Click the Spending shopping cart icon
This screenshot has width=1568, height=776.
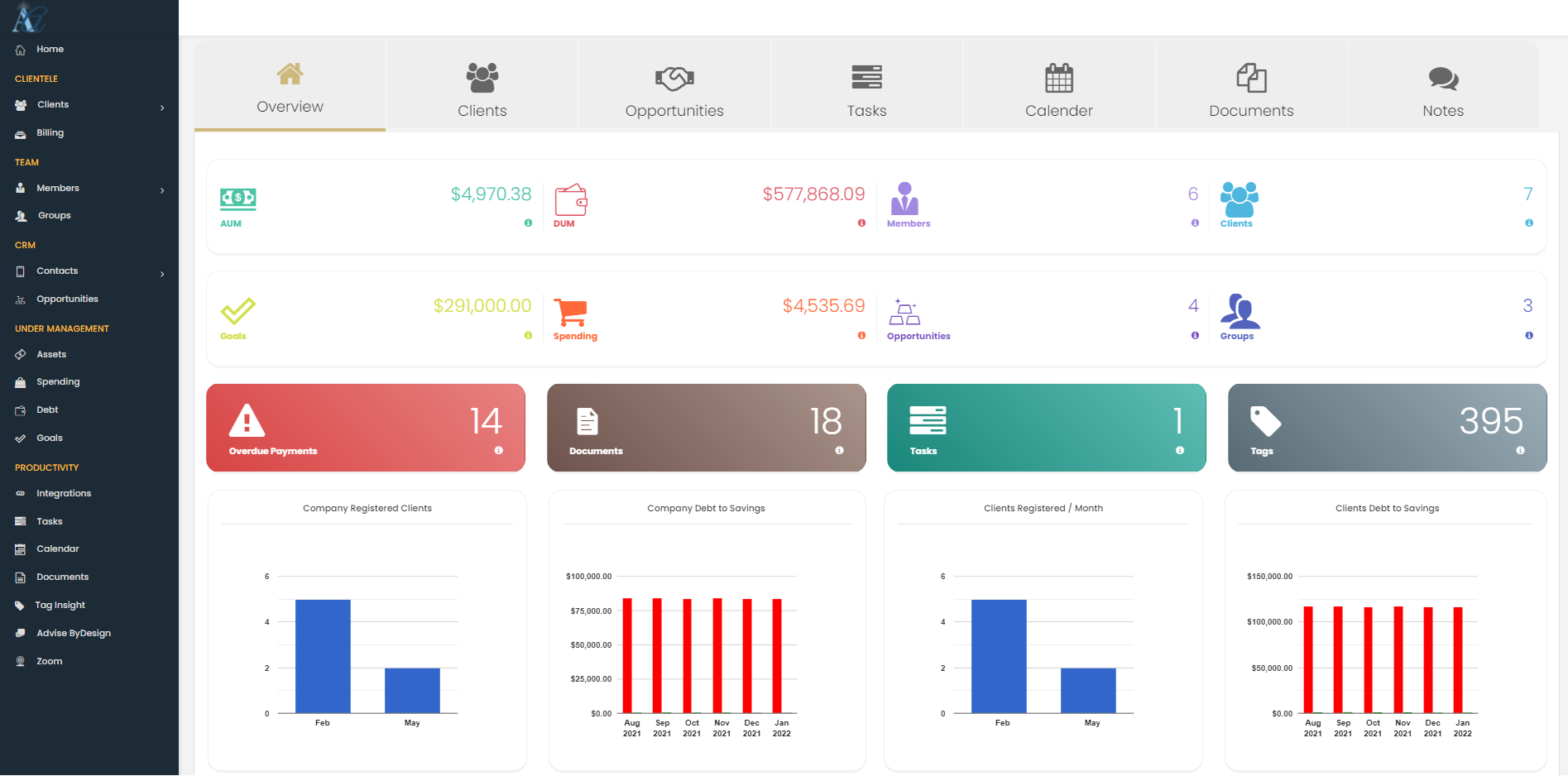click(x=571, y=313)
